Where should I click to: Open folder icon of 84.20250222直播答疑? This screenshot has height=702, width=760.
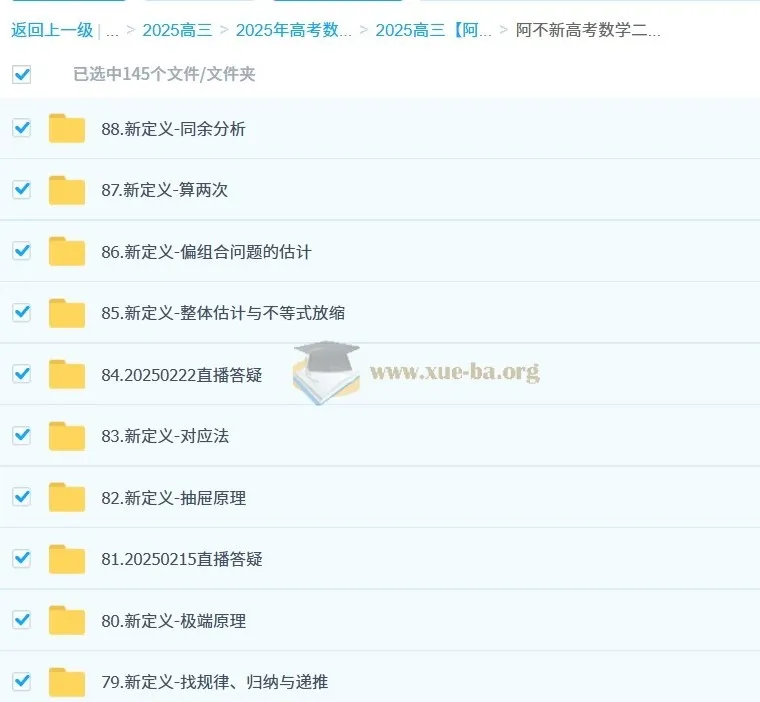pyautogui.click(x=67, y=375)
